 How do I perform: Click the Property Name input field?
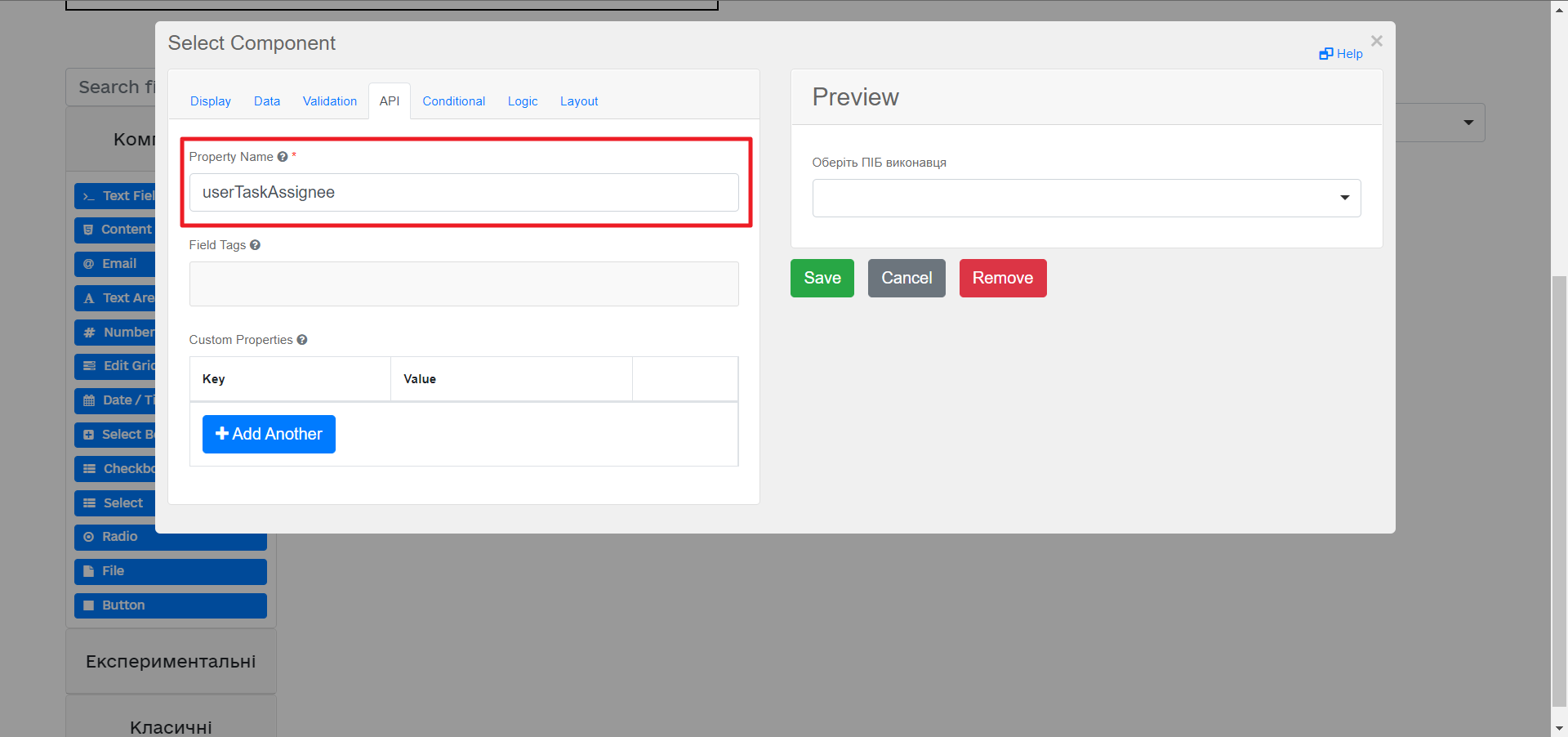tap(464, 192)
